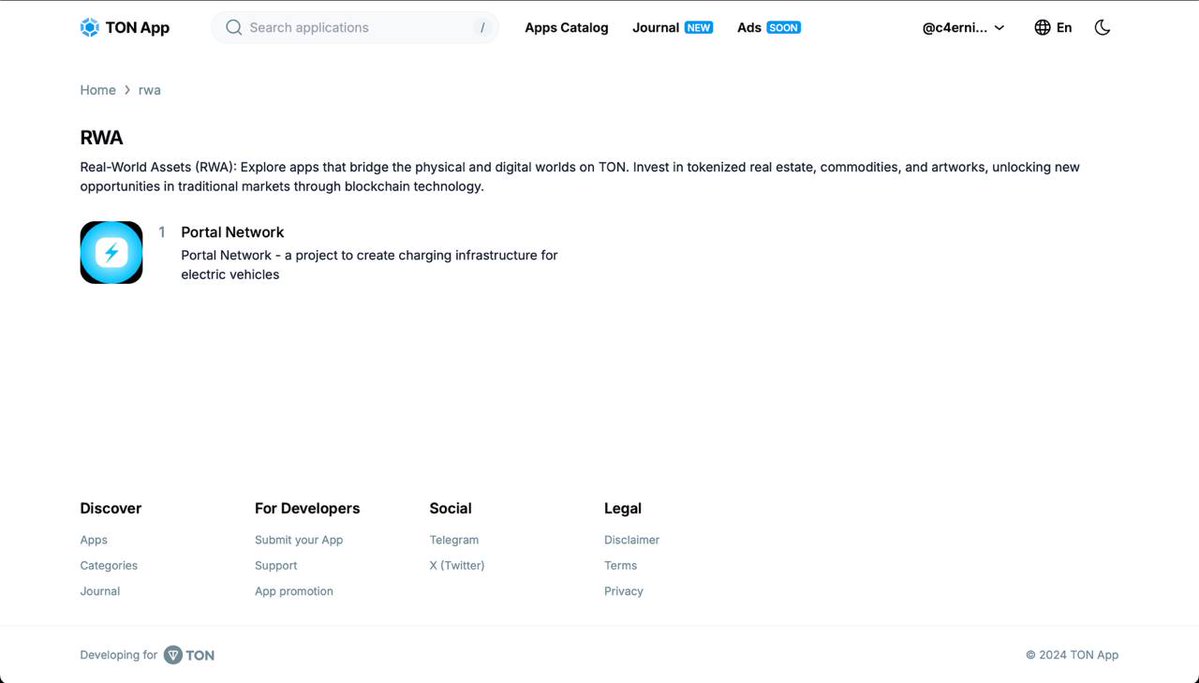The image size is (1199, 683).
Task: Open the Disclaimer legal link
Action: pos(632,540)
